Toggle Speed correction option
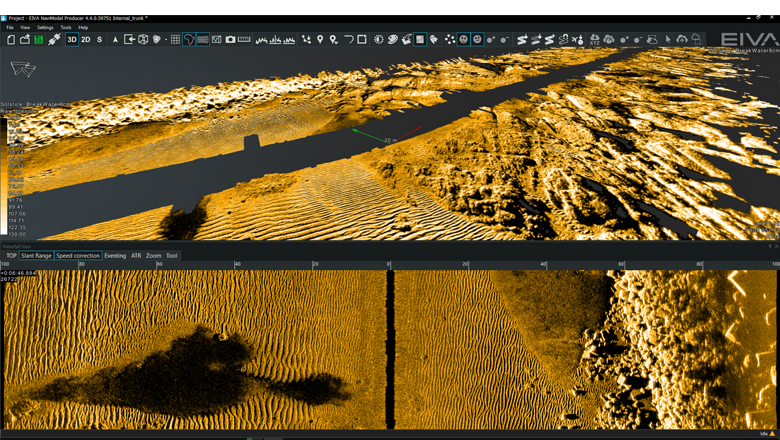This screenshot has width=780, height=440. pos(78,256)
